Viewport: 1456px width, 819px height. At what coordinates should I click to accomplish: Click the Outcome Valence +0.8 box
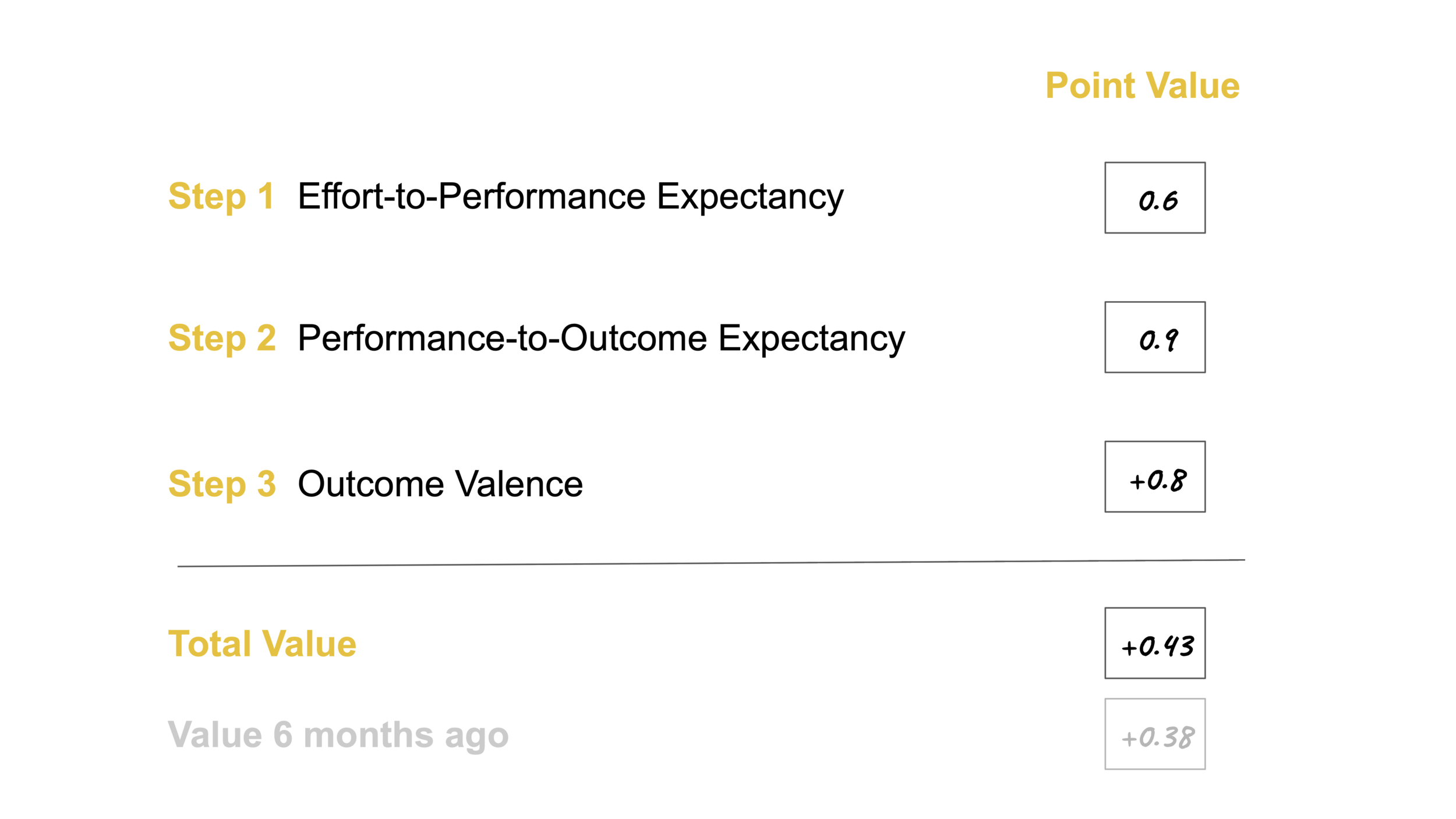tap(1155, 476)
